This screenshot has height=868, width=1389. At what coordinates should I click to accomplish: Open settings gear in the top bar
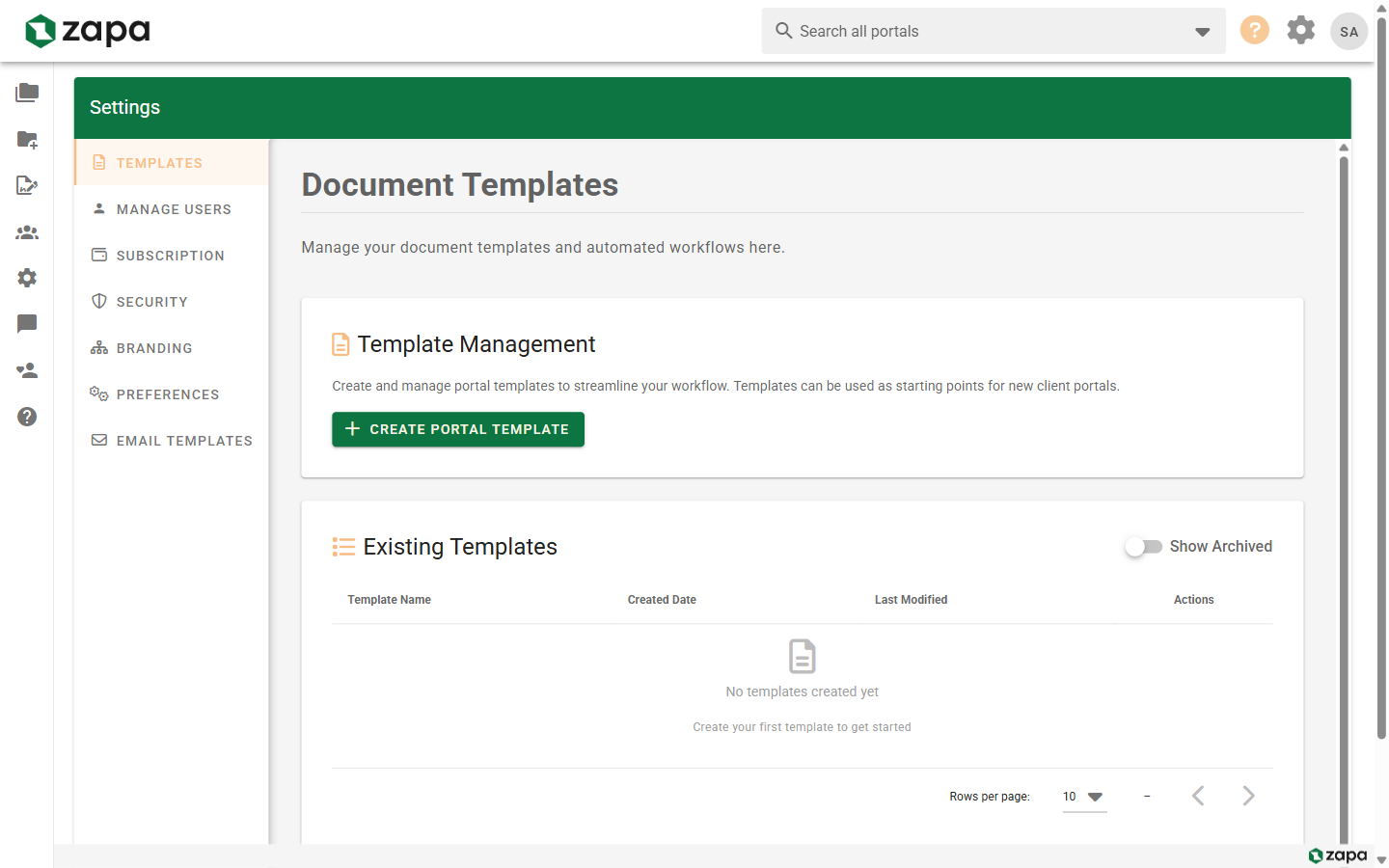[1301, 30]
